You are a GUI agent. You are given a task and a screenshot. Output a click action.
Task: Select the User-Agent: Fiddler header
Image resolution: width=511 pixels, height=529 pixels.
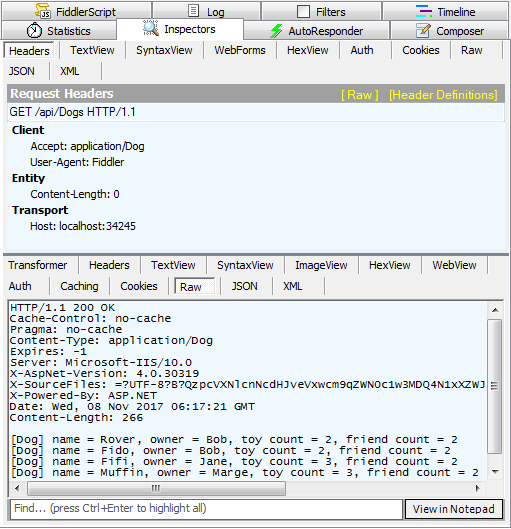click(x=77, y=162)
